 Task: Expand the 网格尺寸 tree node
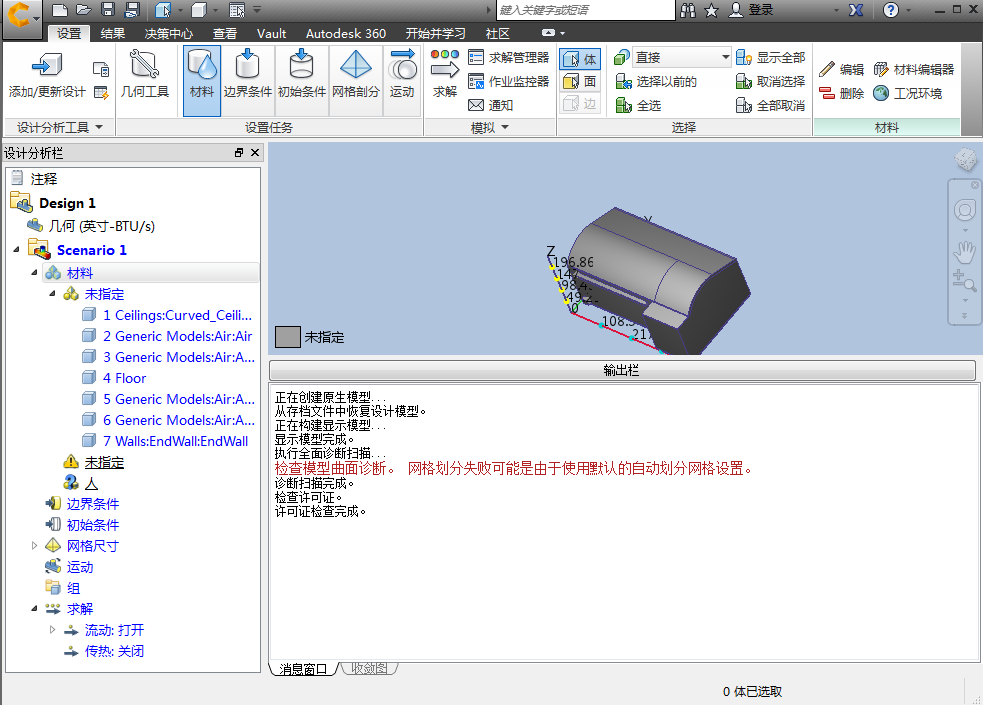pos(35,545)
